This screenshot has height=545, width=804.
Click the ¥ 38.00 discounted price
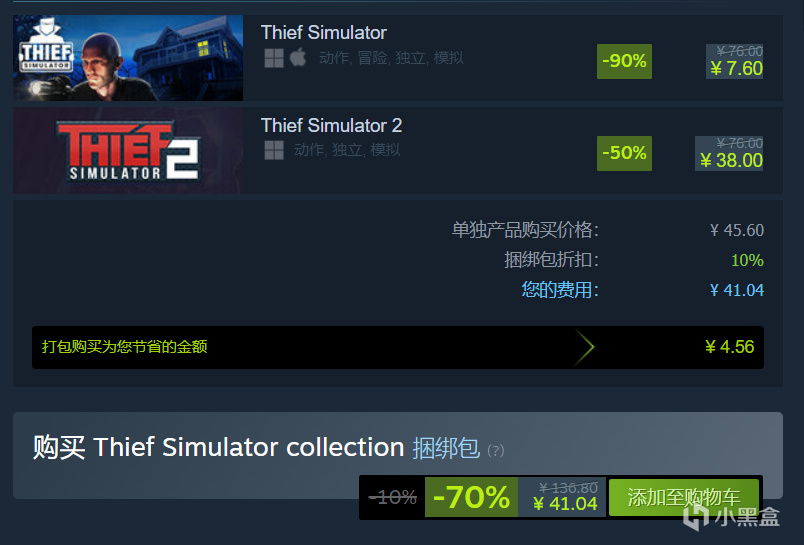pos(731,160)
